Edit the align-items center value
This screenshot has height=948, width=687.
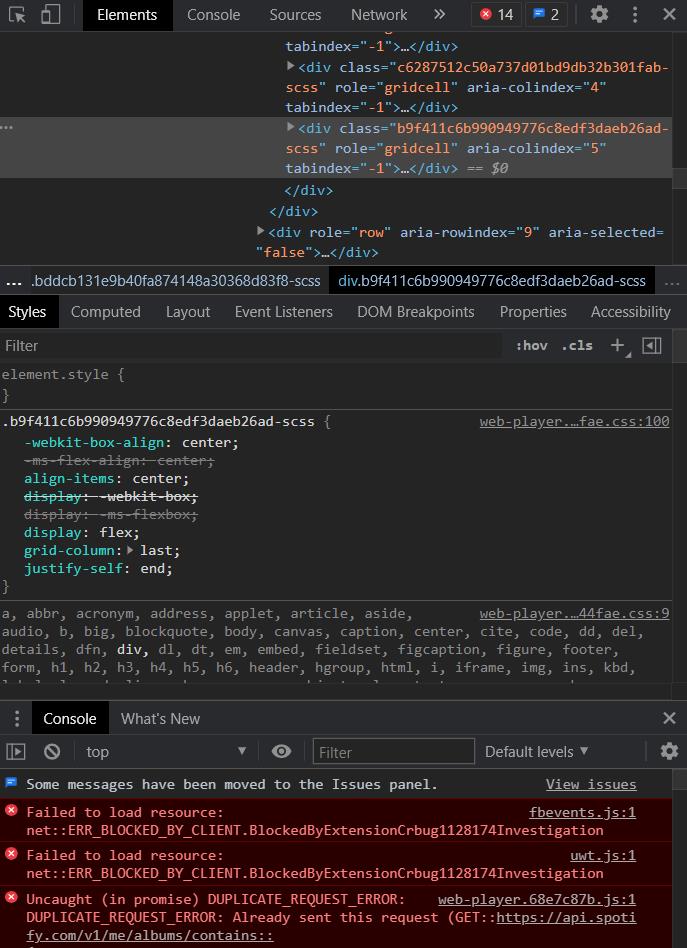(x=158, y=479)
